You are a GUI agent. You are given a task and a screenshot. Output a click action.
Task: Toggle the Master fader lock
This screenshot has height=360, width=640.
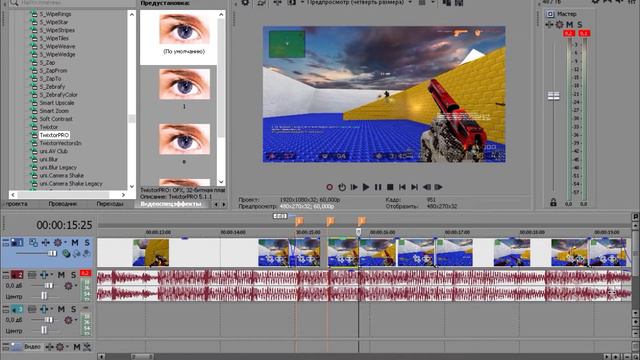coord(553,202)
